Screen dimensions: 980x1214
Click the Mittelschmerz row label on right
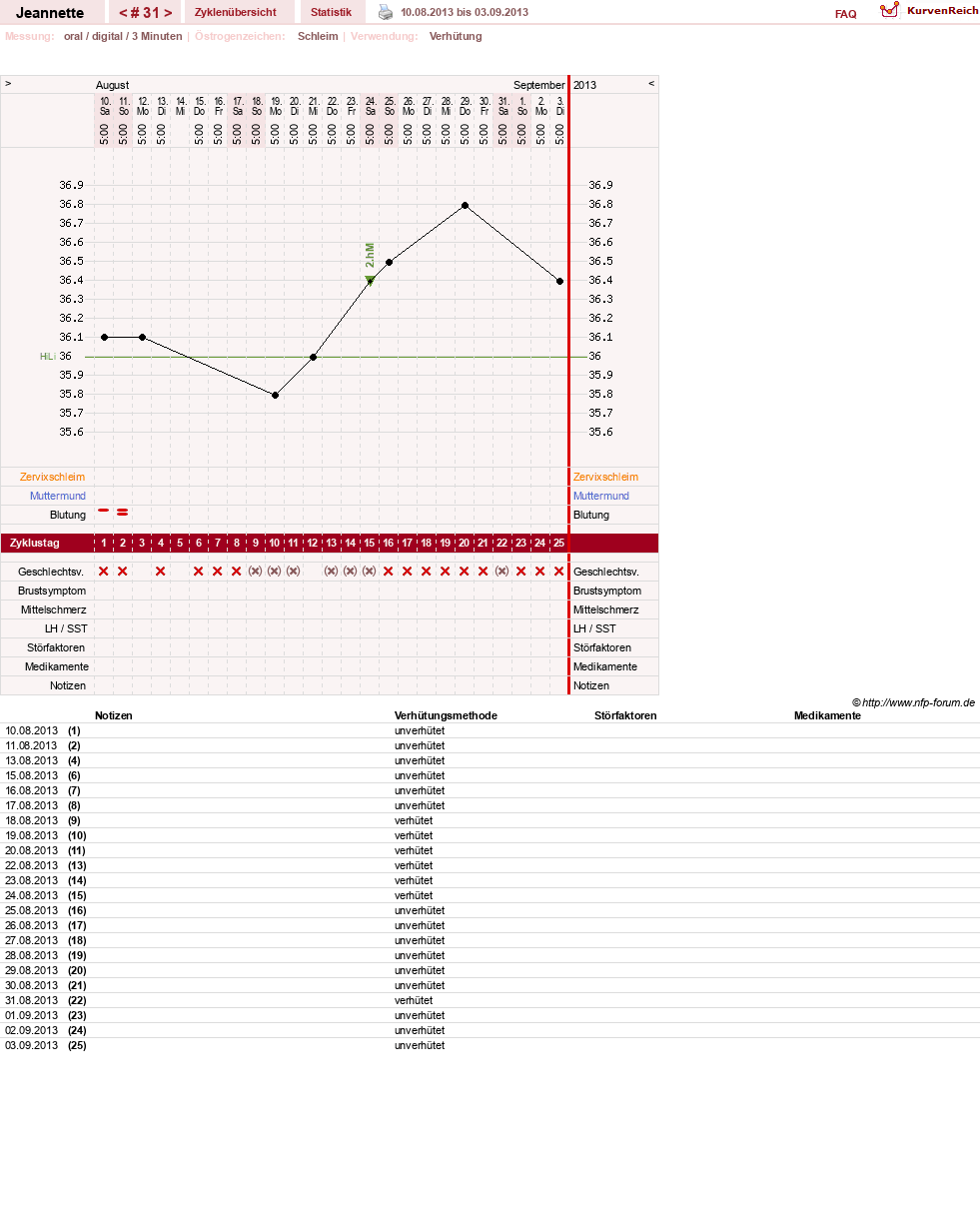pyautogui.click(x=605, y=609)
